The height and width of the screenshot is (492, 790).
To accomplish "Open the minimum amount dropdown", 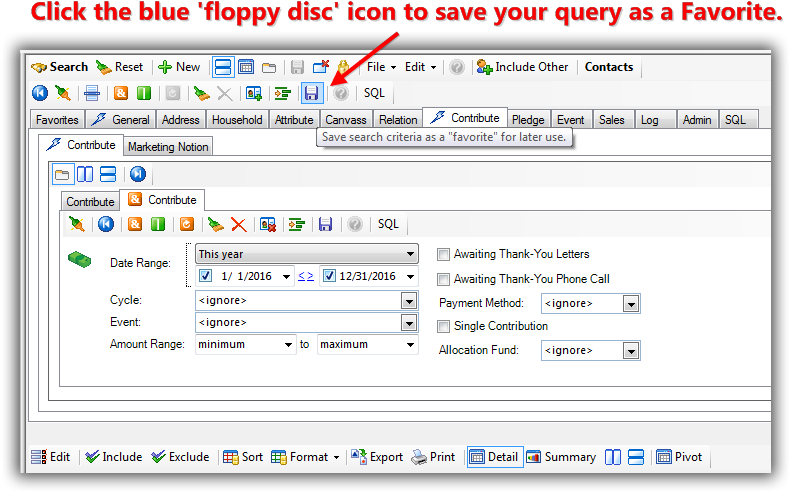I will click(288, 345).
